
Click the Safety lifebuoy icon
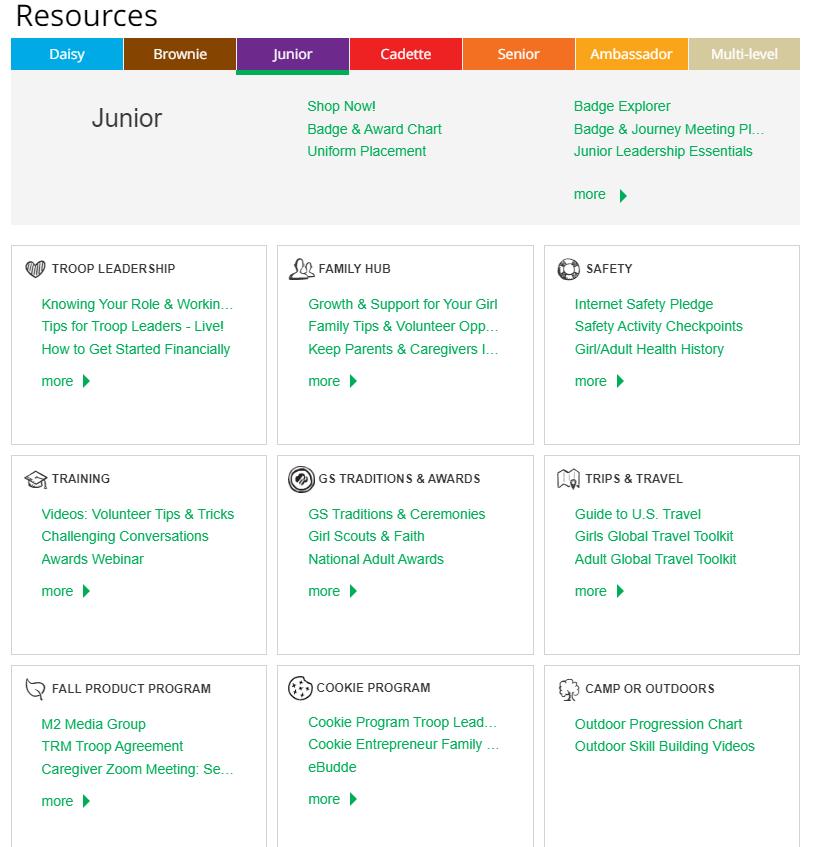(x=568, y=269)
